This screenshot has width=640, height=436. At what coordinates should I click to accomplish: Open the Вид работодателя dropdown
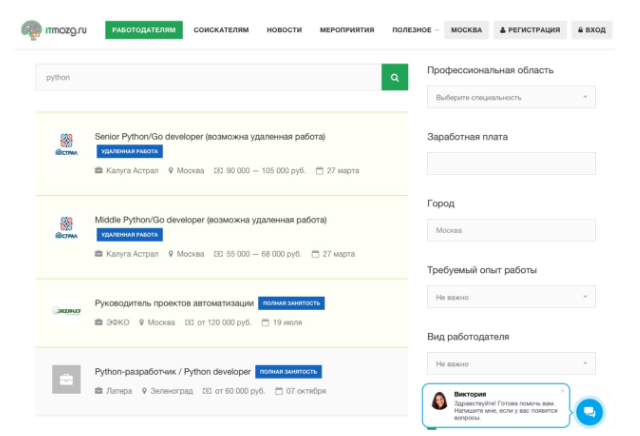[511, 363]
